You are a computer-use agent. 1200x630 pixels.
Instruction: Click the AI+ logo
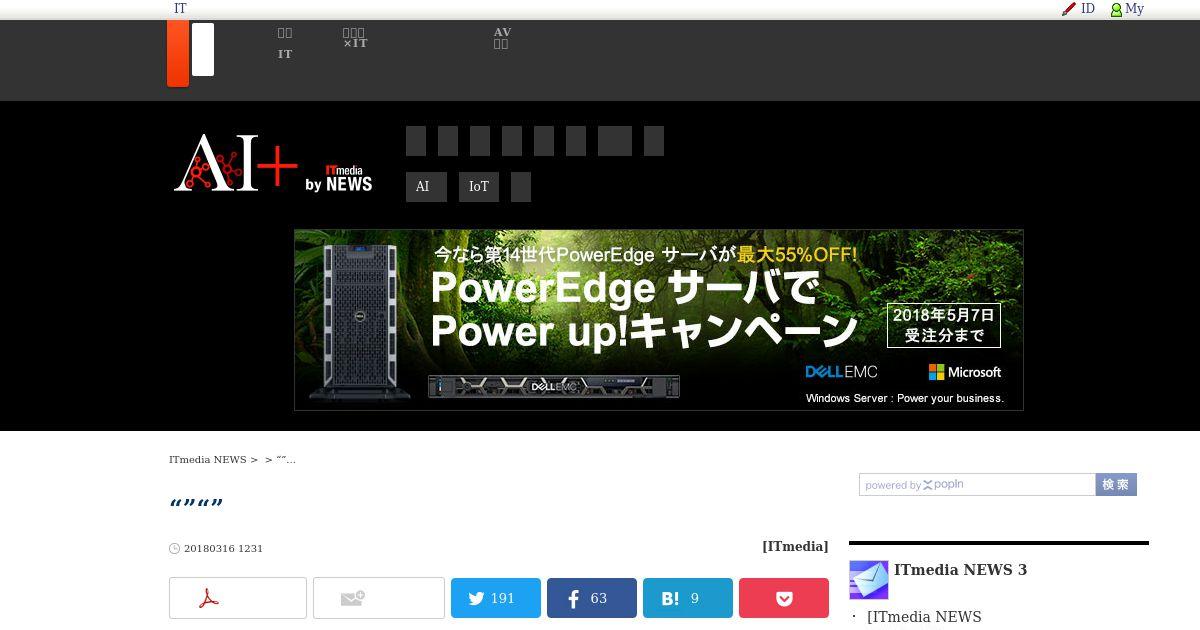coord(236,163)
